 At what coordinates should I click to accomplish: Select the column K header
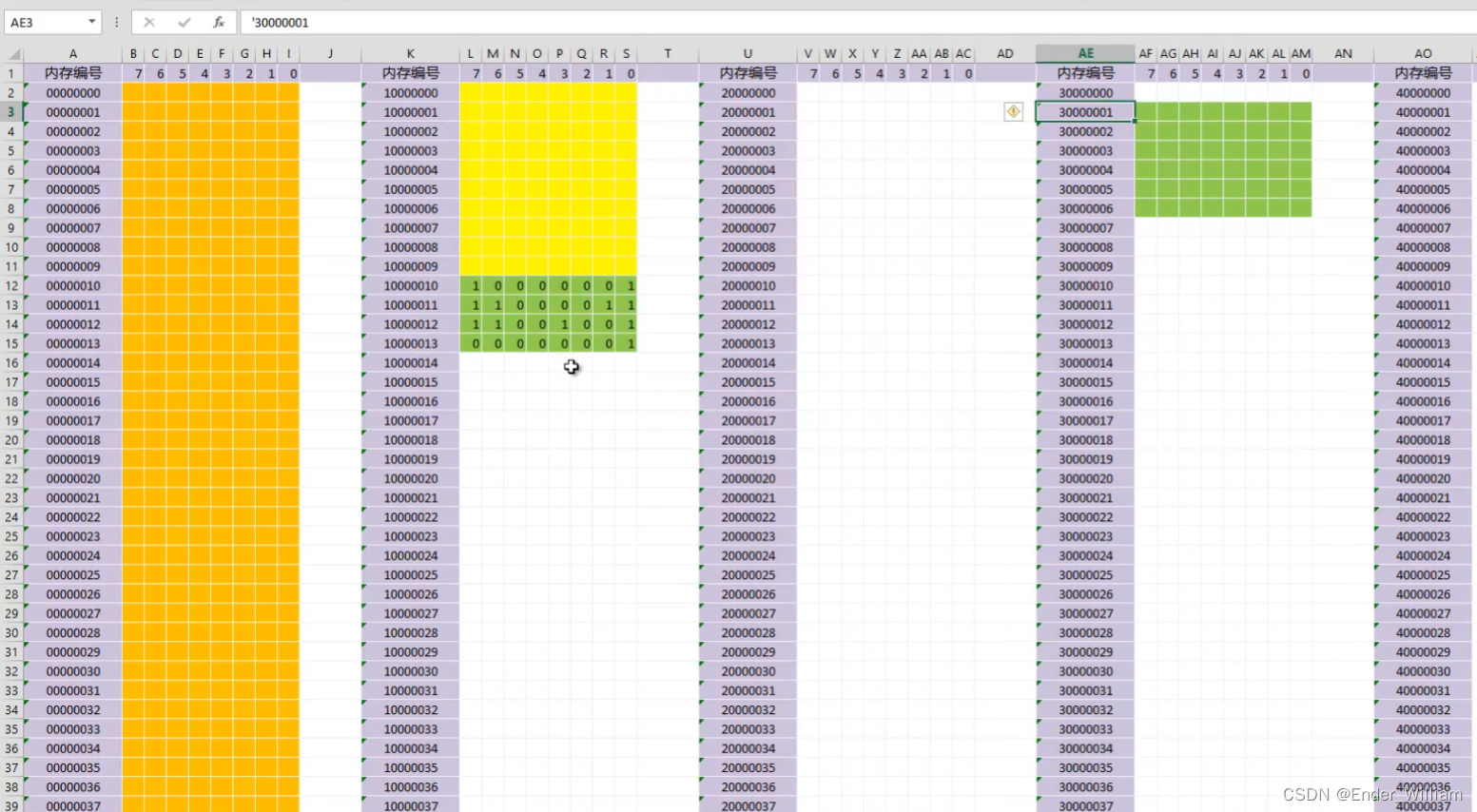pos(410,54)
